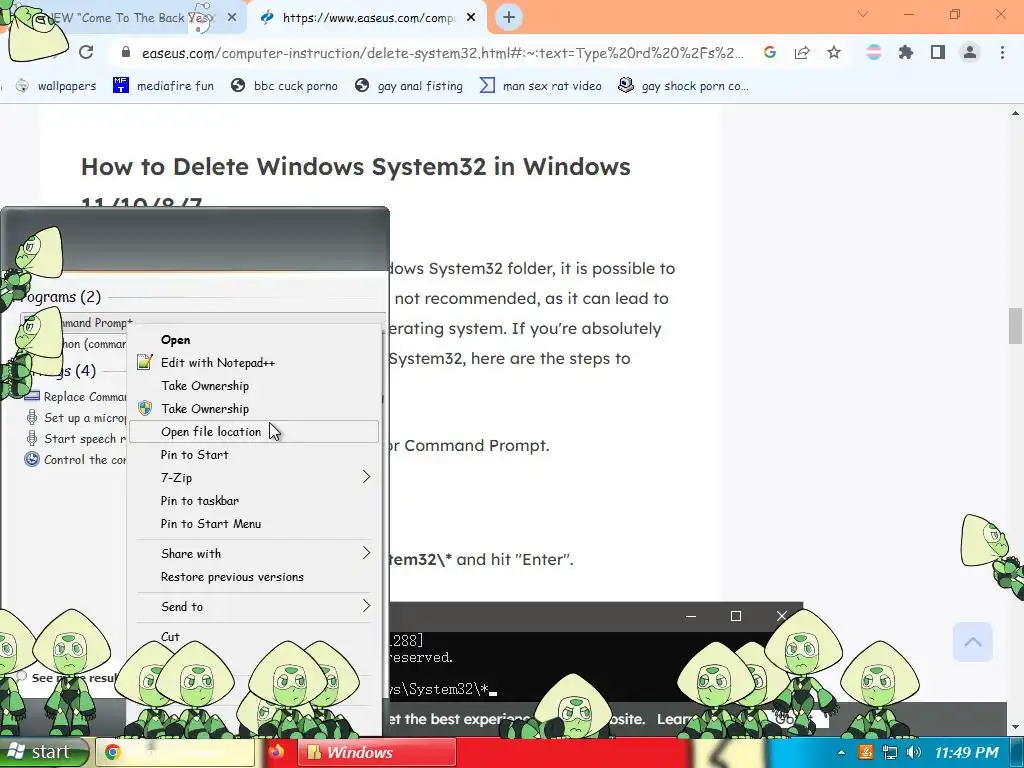The image size is (1024, 768).
Task: Open 'Start speech r…' search result
Action: 74,438
